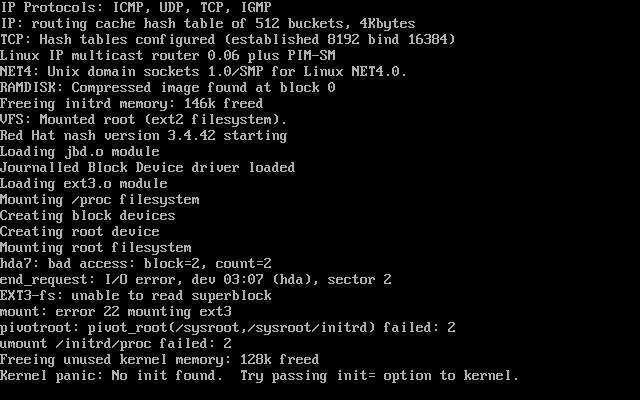
Task: Click the 'Freeing initrd memory: 146k freed' line
Action: pyautogui.click(x=131, y=104)
